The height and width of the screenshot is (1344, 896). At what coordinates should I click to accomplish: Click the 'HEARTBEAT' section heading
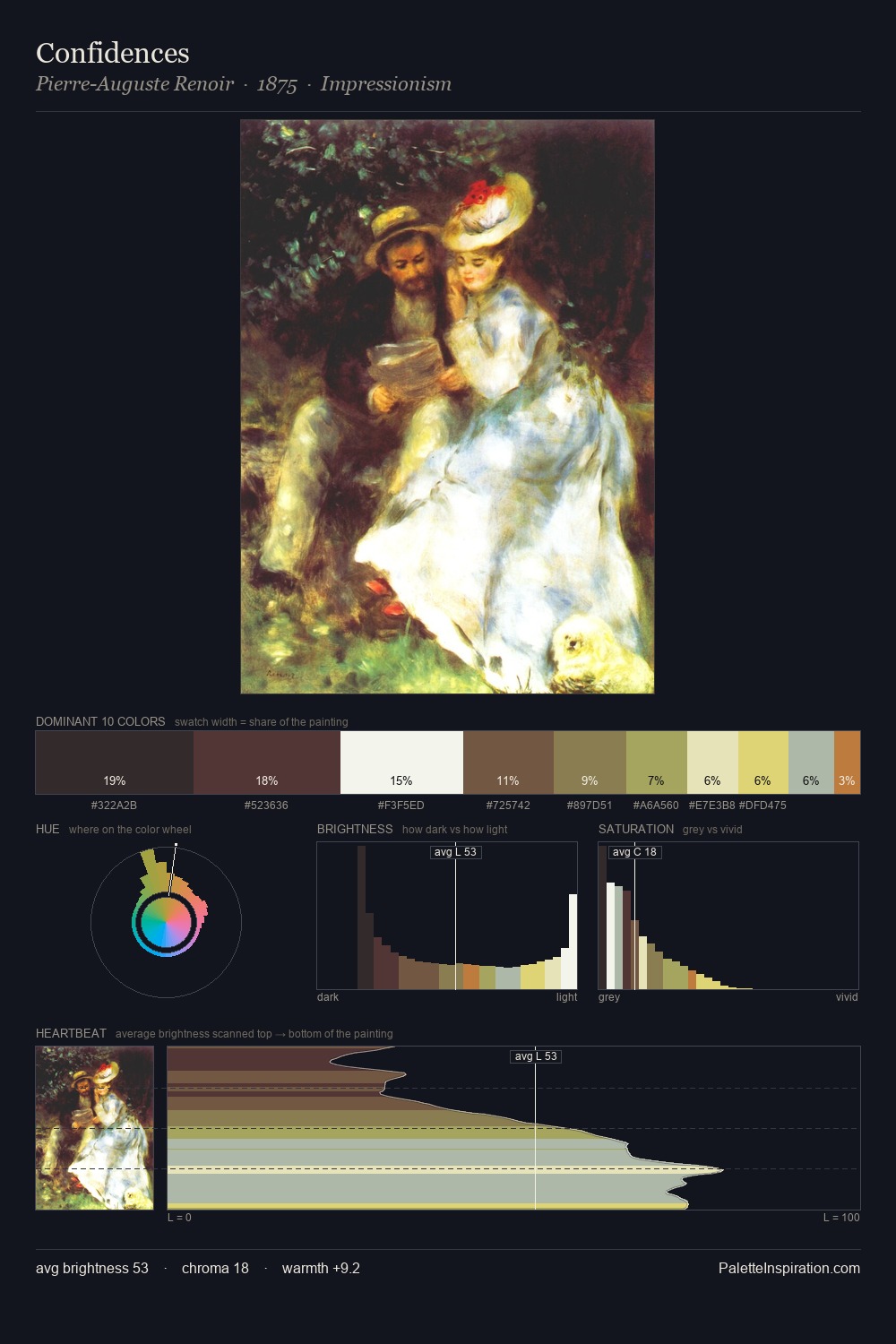coord(71,1033)
